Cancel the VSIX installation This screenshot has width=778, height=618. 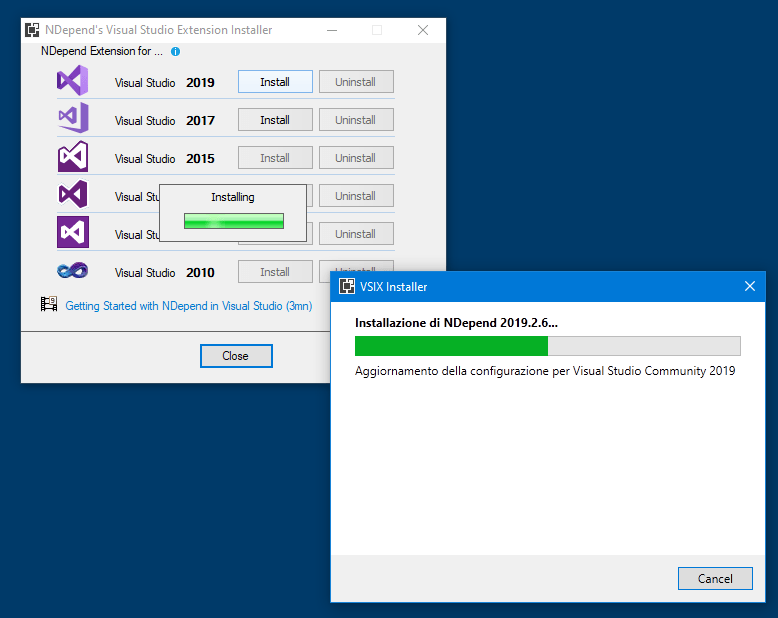[x=715, y=579]
